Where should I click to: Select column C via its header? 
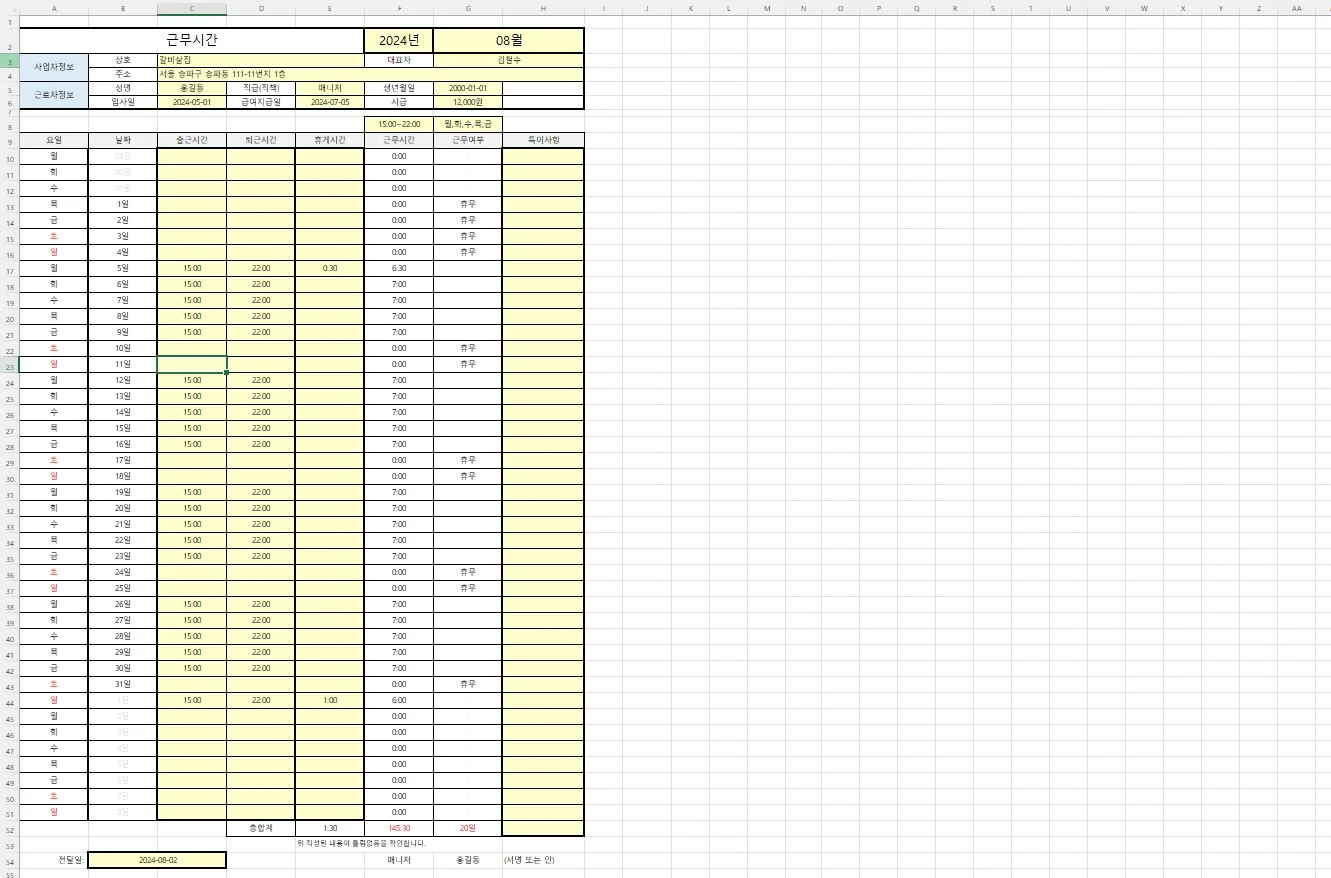pos(192,8)
